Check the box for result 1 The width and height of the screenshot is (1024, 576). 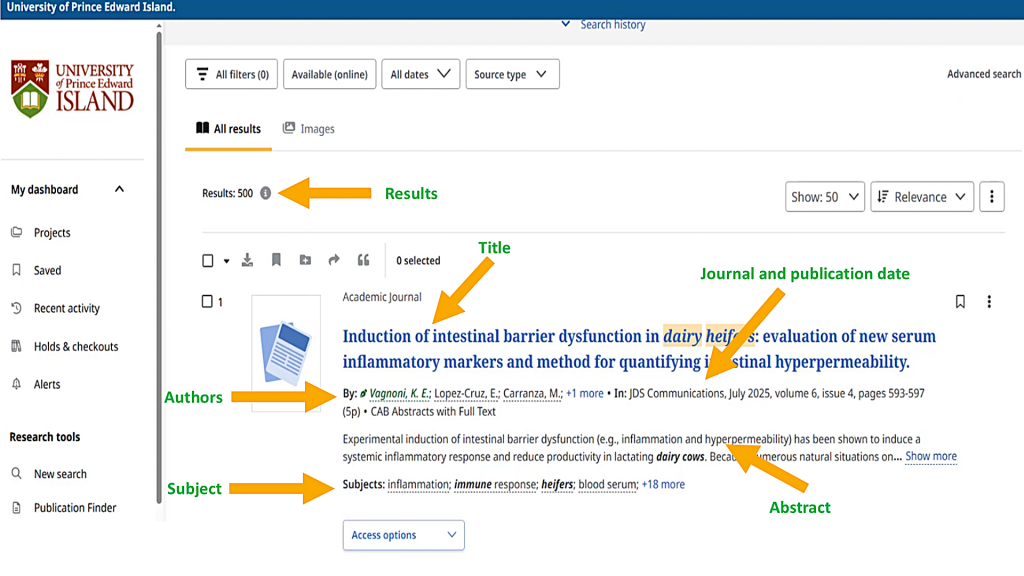[208, 301]
